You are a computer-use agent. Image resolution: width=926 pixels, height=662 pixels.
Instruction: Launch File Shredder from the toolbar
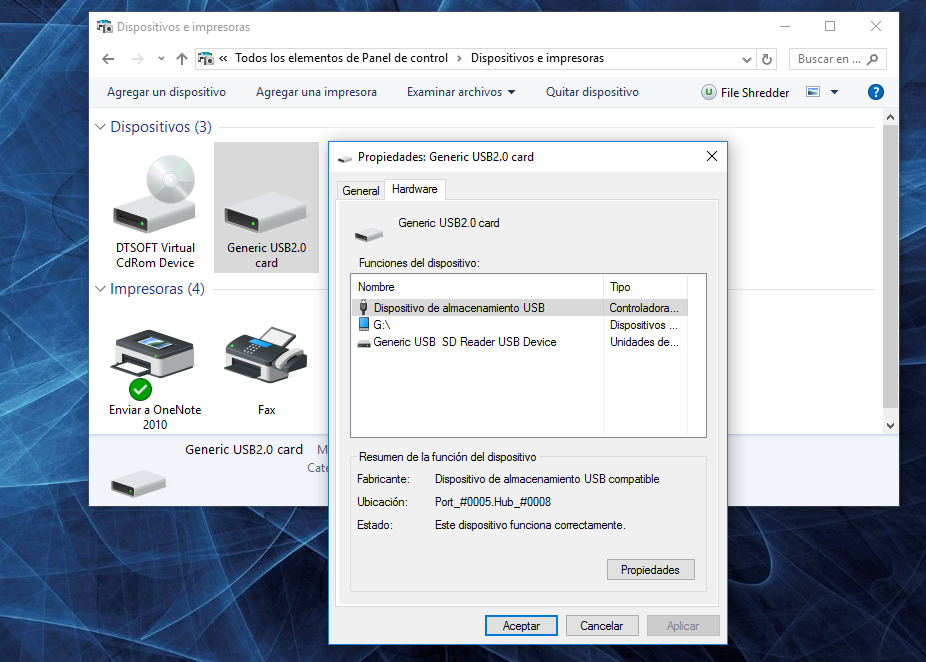pos(745,92)
